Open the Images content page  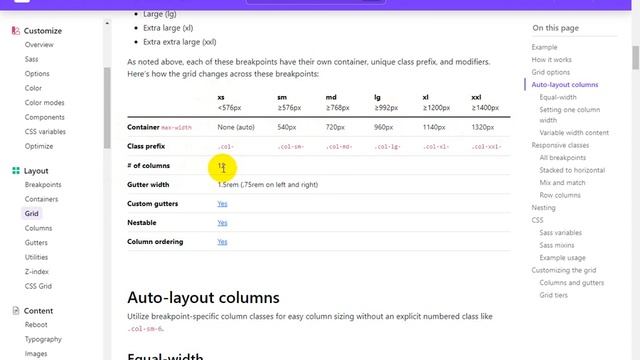36,353
